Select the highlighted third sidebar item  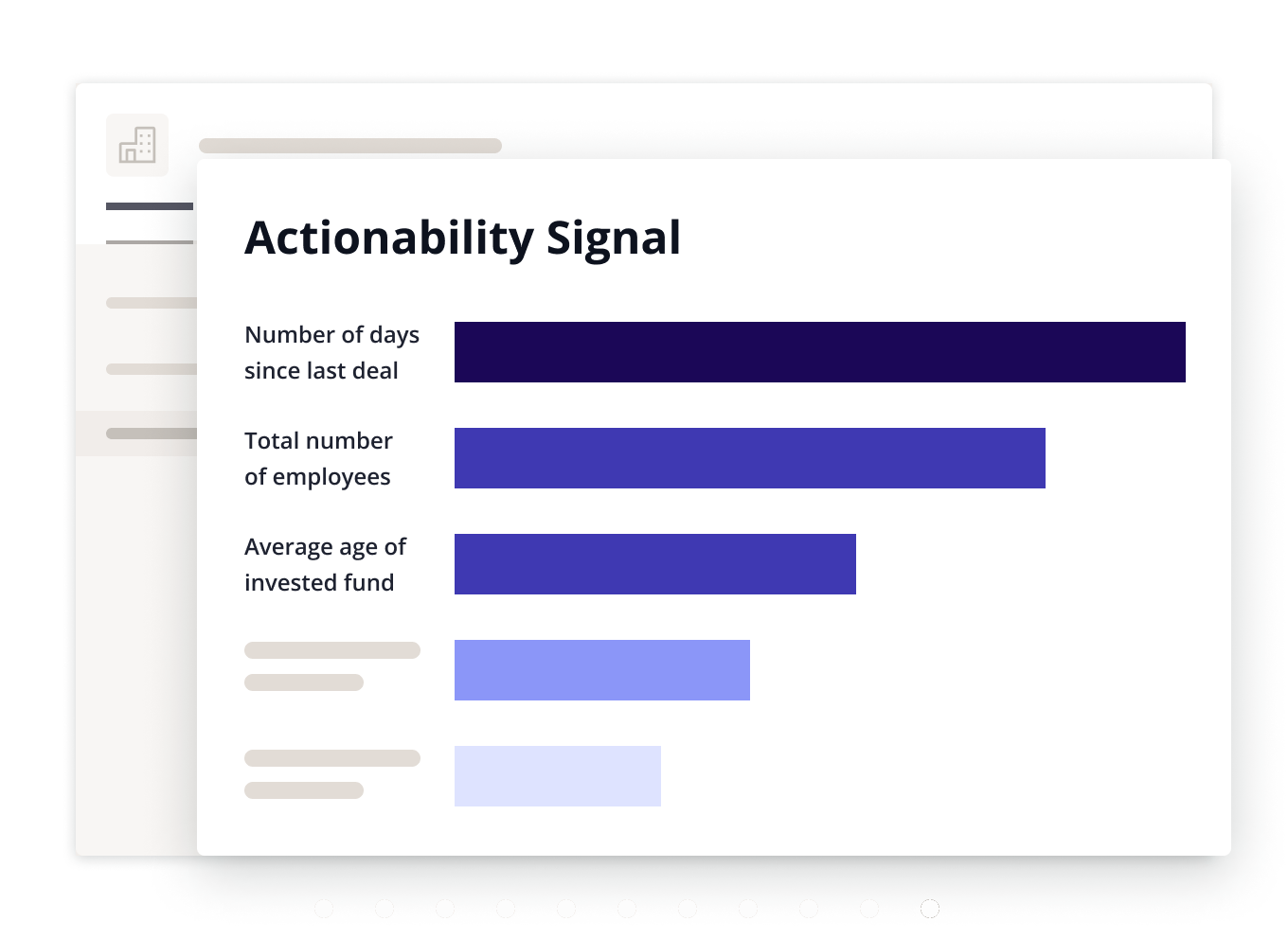152,434
